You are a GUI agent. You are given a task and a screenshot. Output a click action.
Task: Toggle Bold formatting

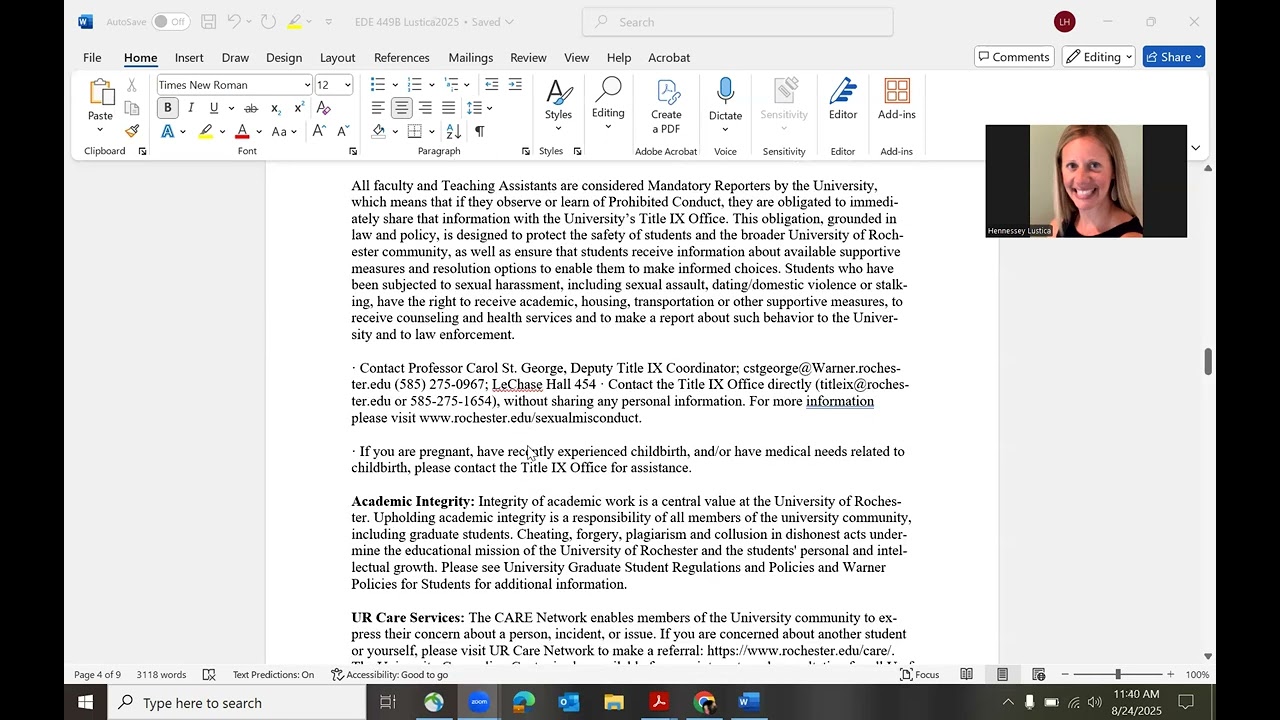tap(168, 108)
